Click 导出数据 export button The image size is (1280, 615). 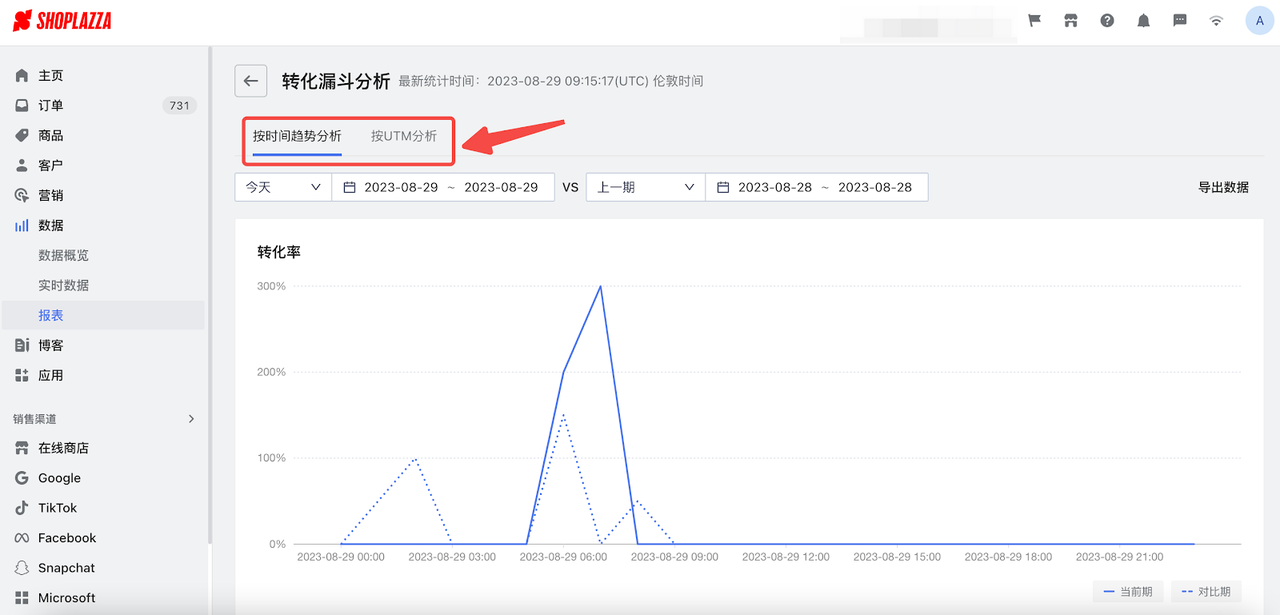[x=1223, y=187]
